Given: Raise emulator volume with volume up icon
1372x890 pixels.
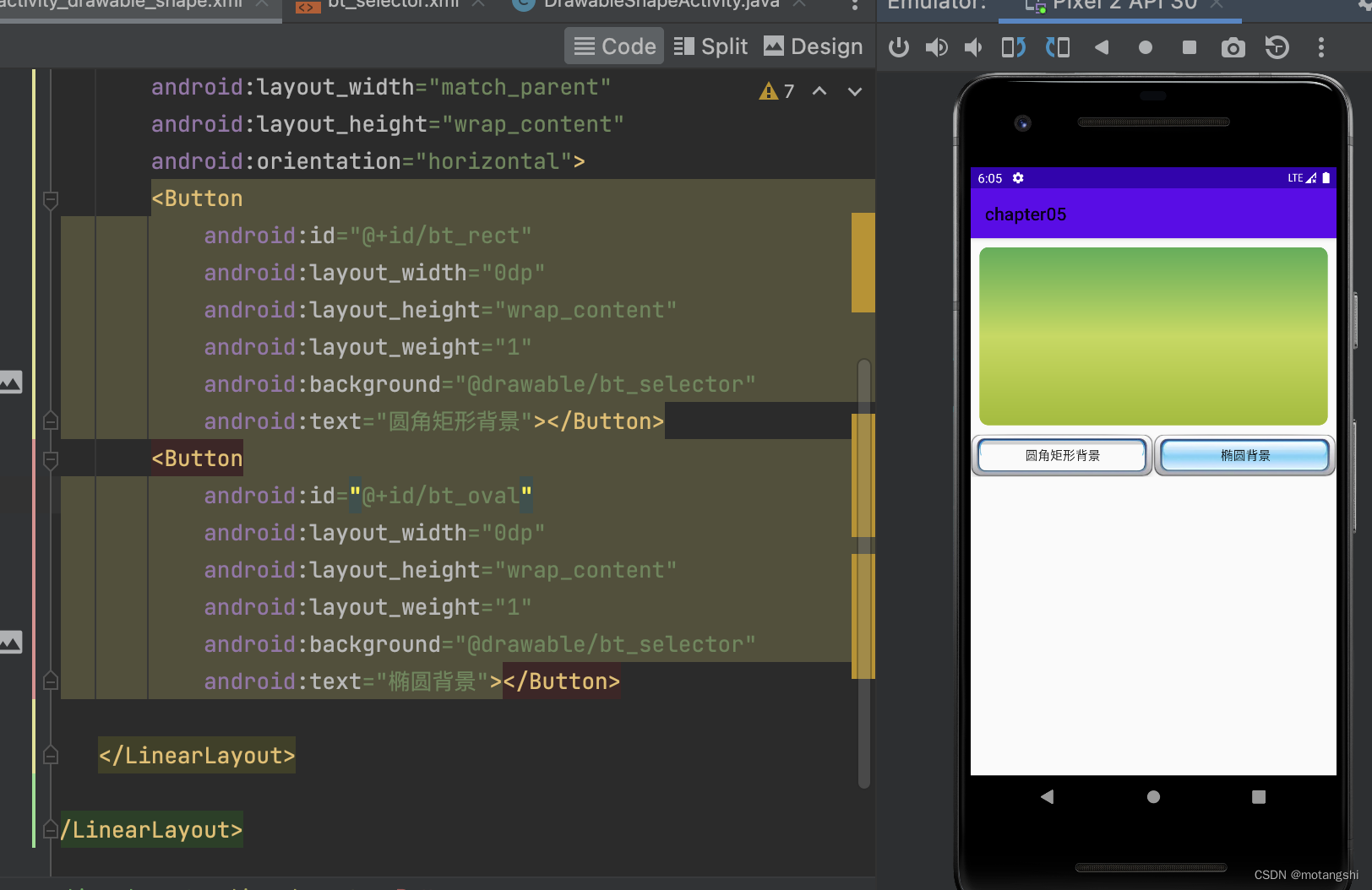Looking at the screenshot, I should tap(936, 47).
